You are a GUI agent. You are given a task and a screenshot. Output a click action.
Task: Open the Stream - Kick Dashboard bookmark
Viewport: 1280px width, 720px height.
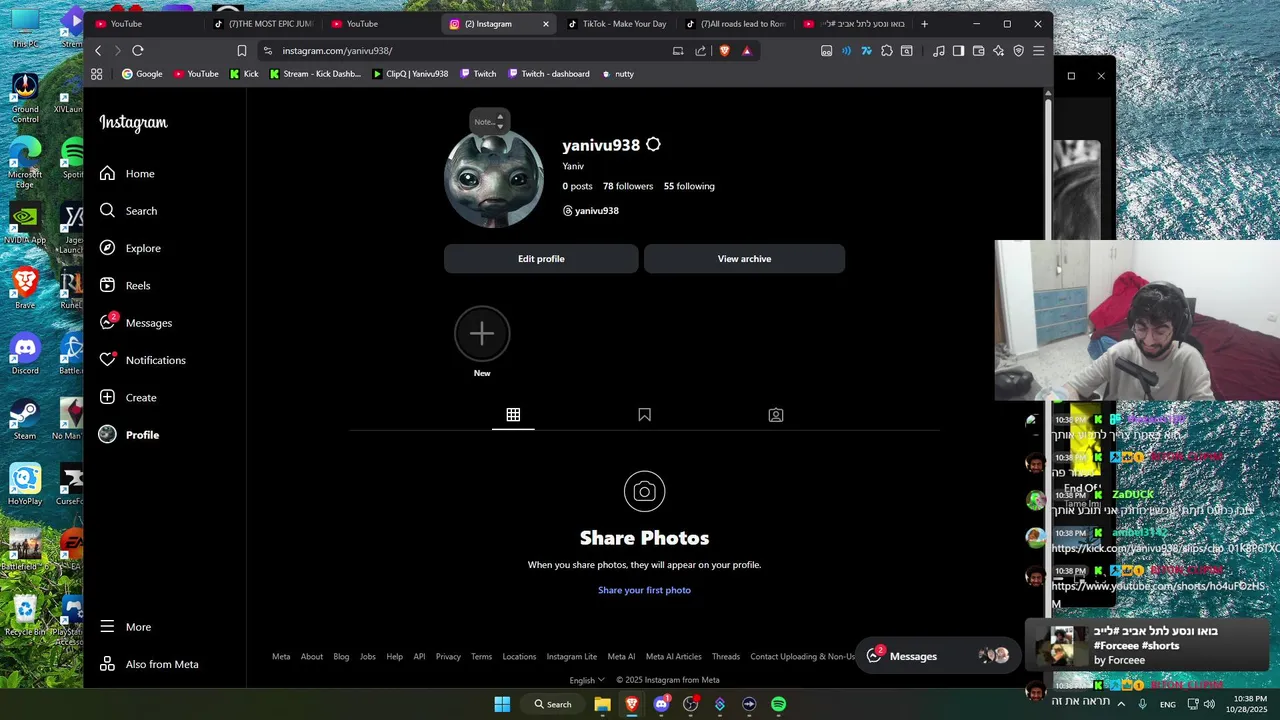coord(315,74)
